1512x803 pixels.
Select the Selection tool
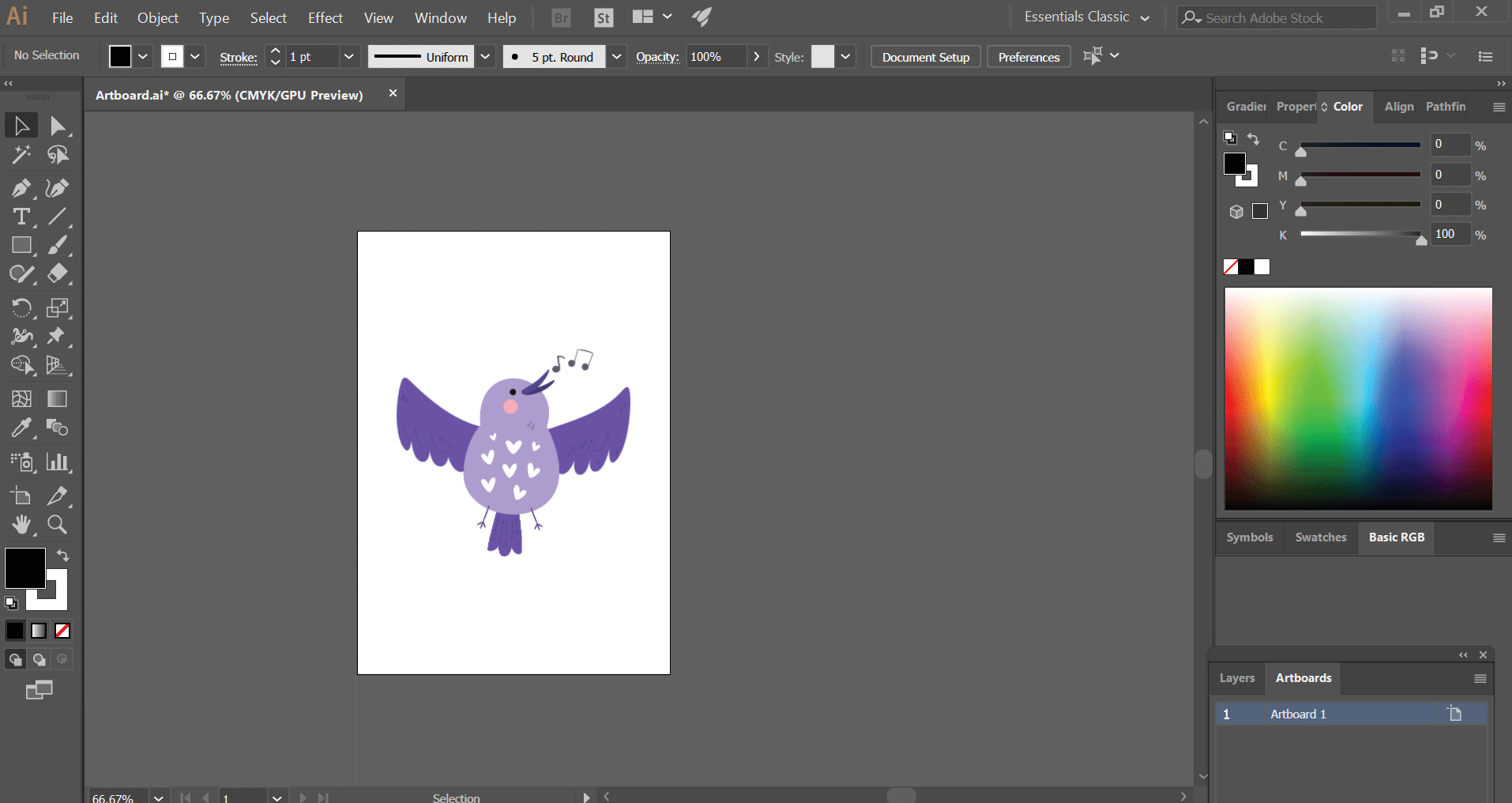(x=20, y=125)
